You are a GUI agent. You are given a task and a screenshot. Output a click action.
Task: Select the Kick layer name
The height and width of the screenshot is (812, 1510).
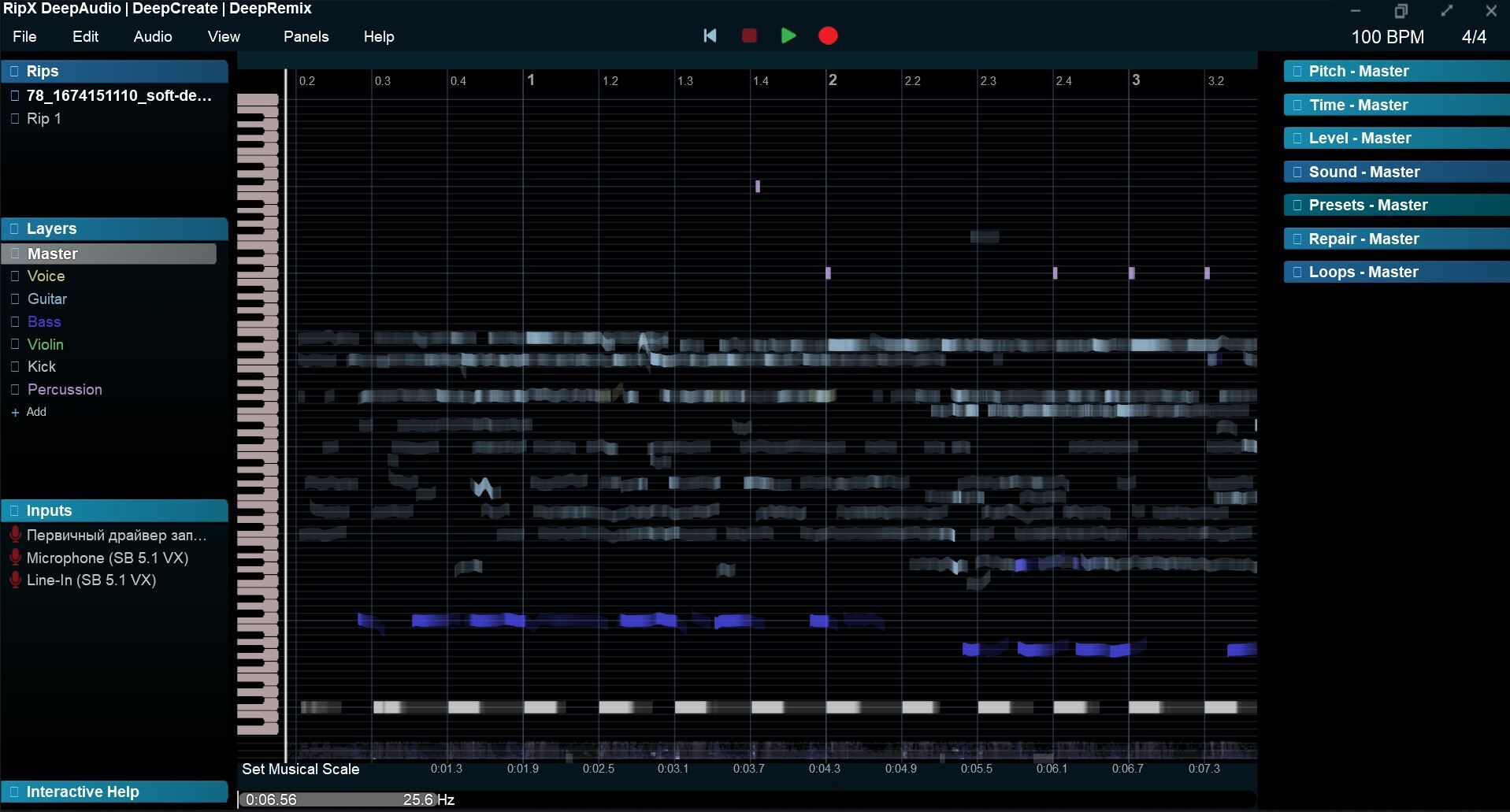42,366
